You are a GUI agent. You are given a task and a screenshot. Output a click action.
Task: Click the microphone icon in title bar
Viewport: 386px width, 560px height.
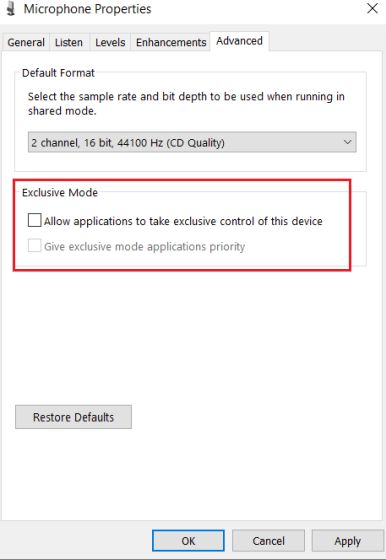tap(11, 9)
